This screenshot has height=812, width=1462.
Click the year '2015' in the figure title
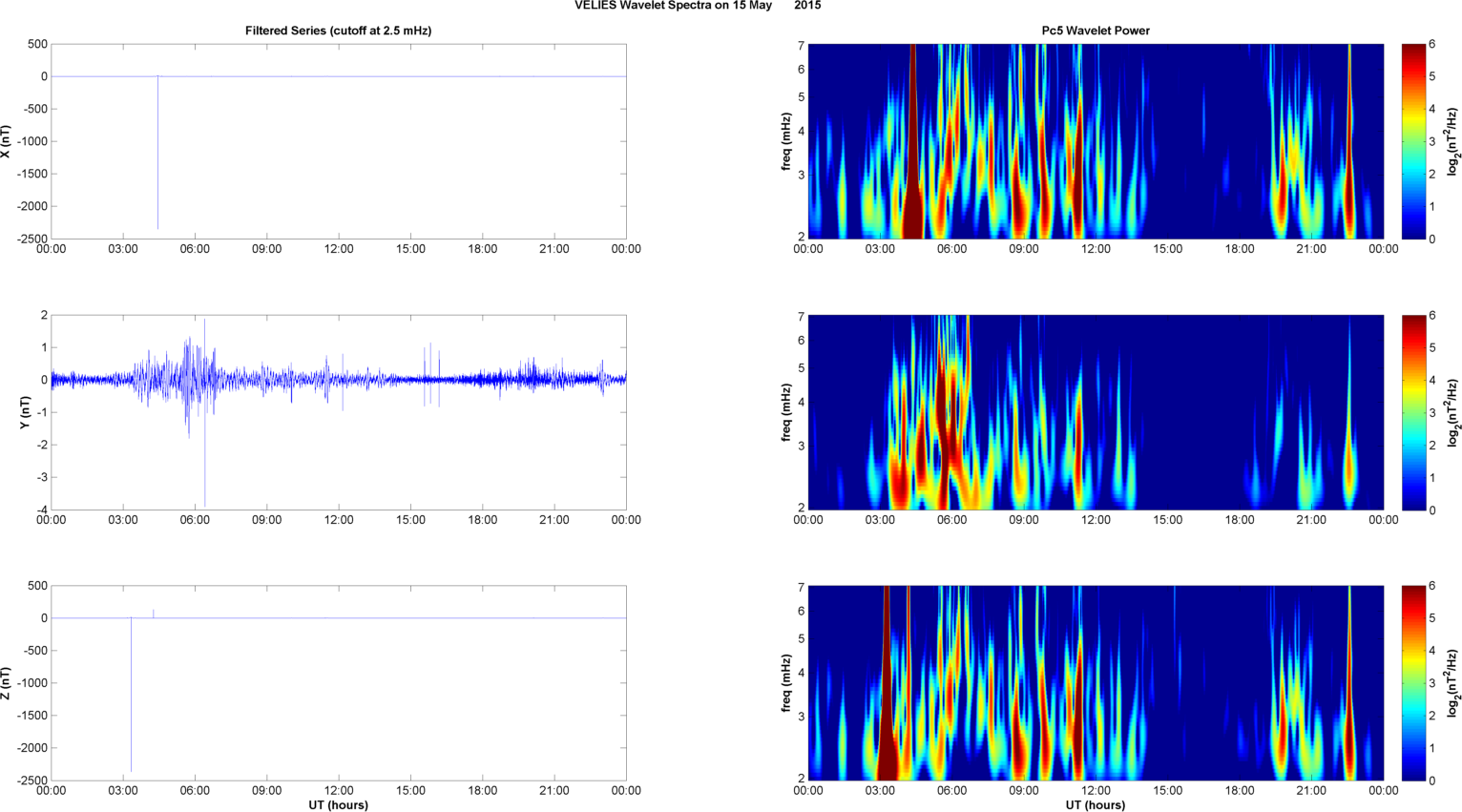pos(807,6)
